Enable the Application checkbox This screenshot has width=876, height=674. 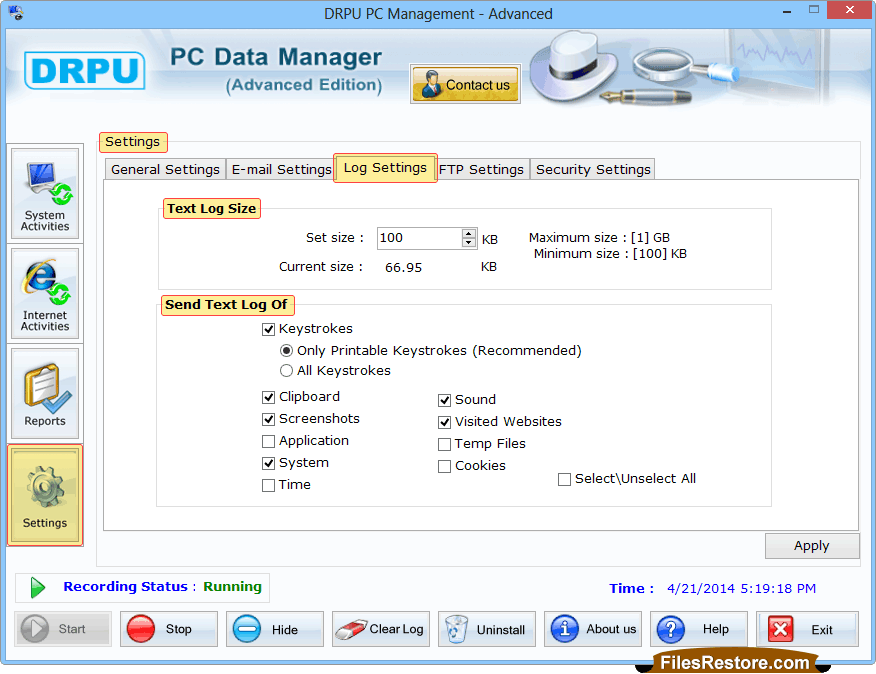point(269,442)
